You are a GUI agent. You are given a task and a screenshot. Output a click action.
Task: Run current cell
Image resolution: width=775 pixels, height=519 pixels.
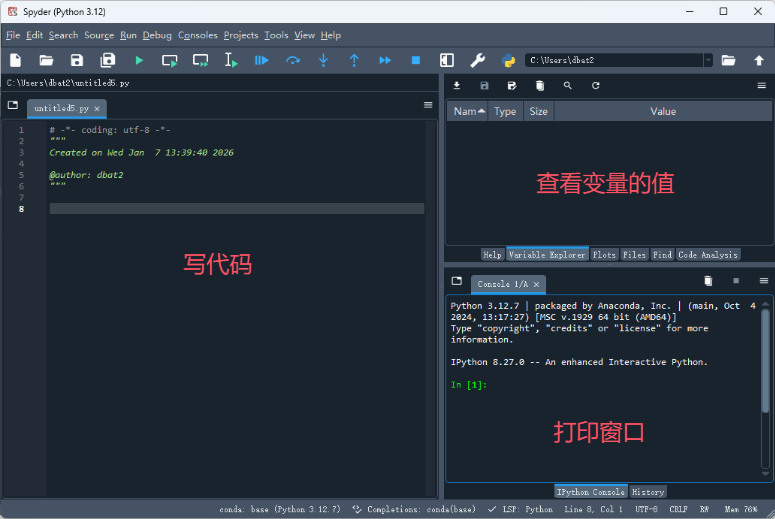[x=170, y=60]
